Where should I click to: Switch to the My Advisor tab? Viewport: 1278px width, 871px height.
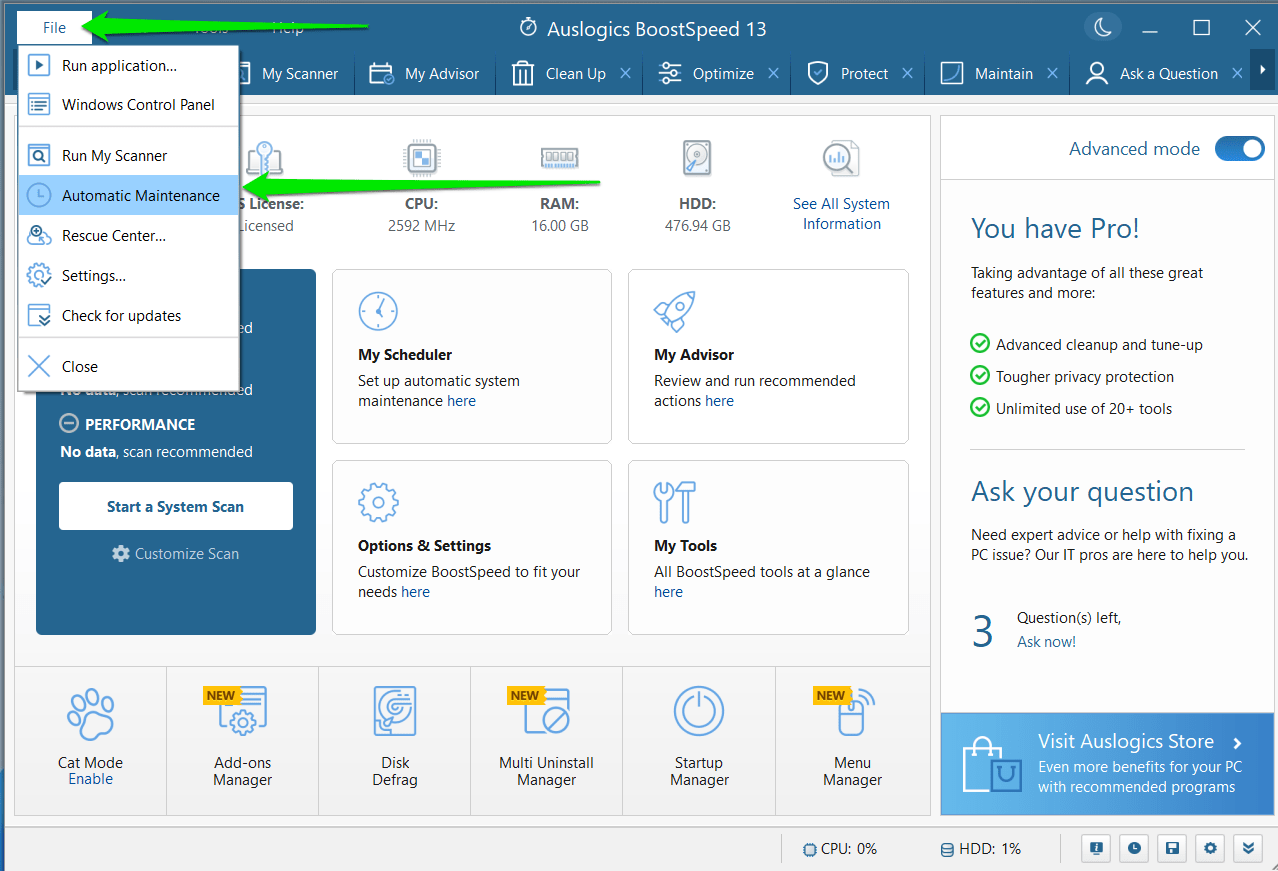click(425, 74)
